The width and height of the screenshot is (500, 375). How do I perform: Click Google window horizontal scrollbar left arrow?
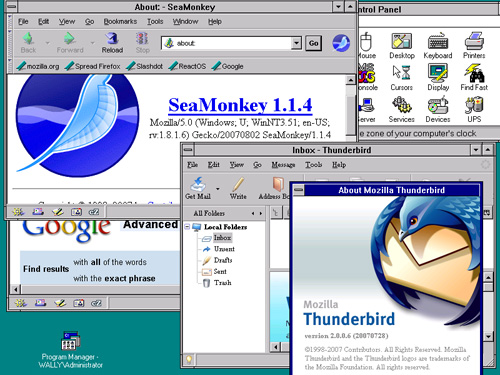coord(15,289)
